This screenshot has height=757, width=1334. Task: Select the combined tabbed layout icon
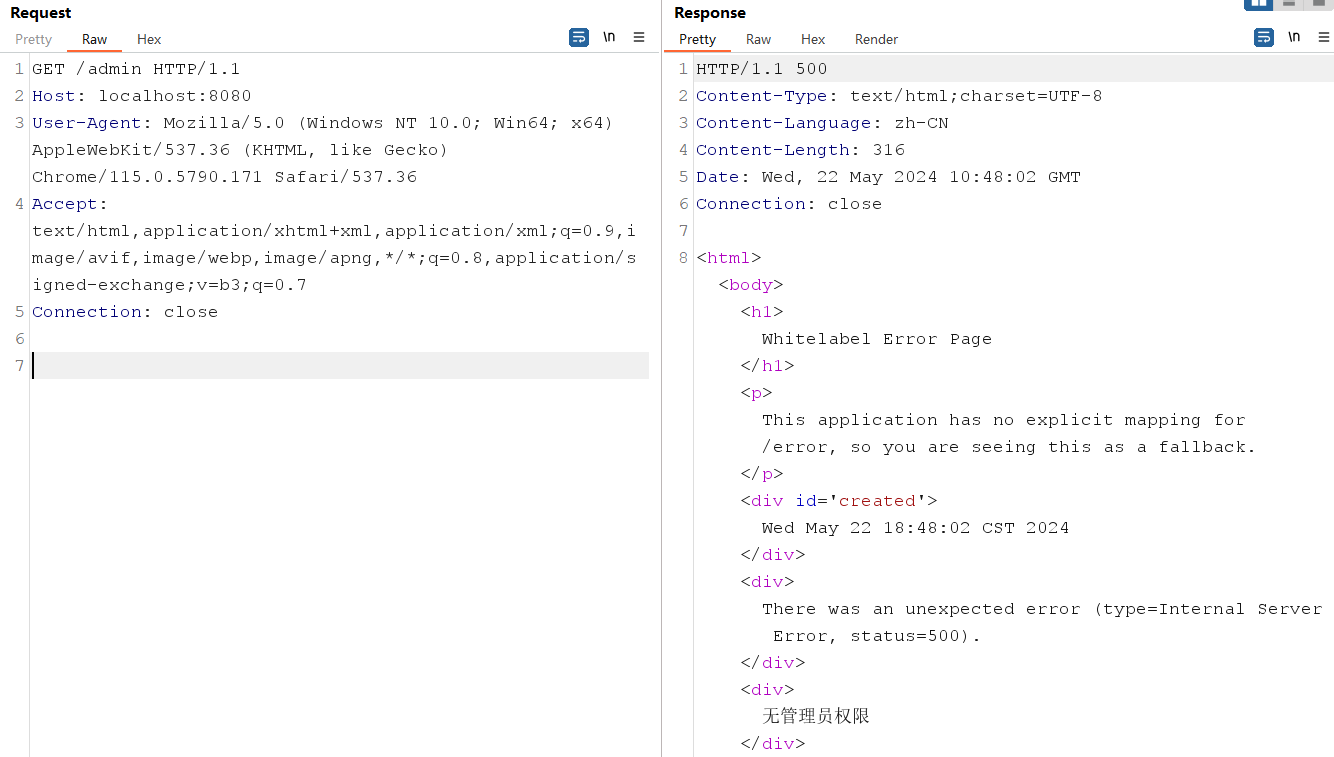pos(1319,4)
